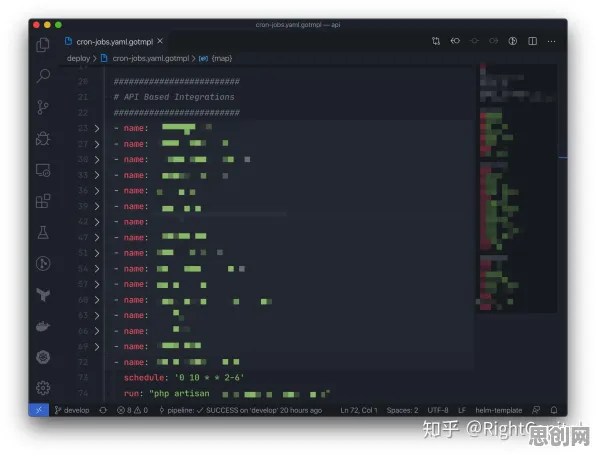Select the cron-jobs.yaml.gotmpl editor tab
The width and height of the screenshot is (596, 455).
pos(113,41)
